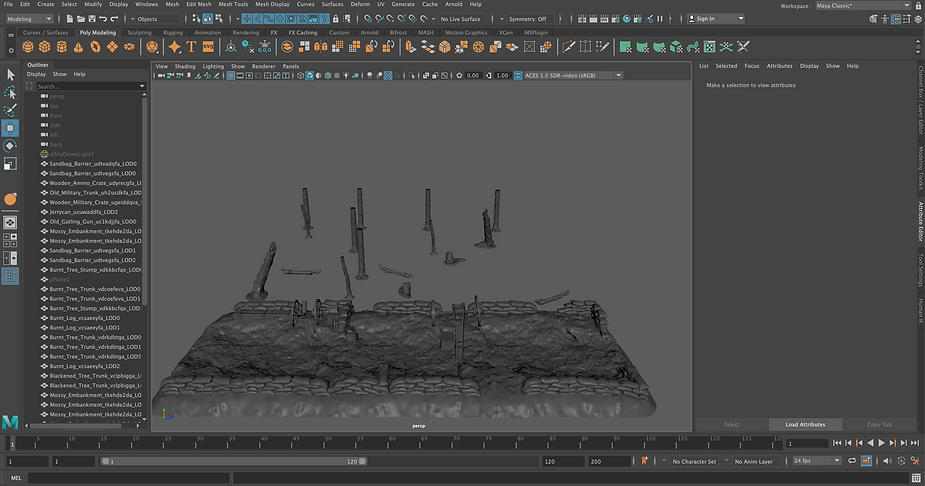
Task: Open the Outliner Display menu
Action: click(36, 74)
